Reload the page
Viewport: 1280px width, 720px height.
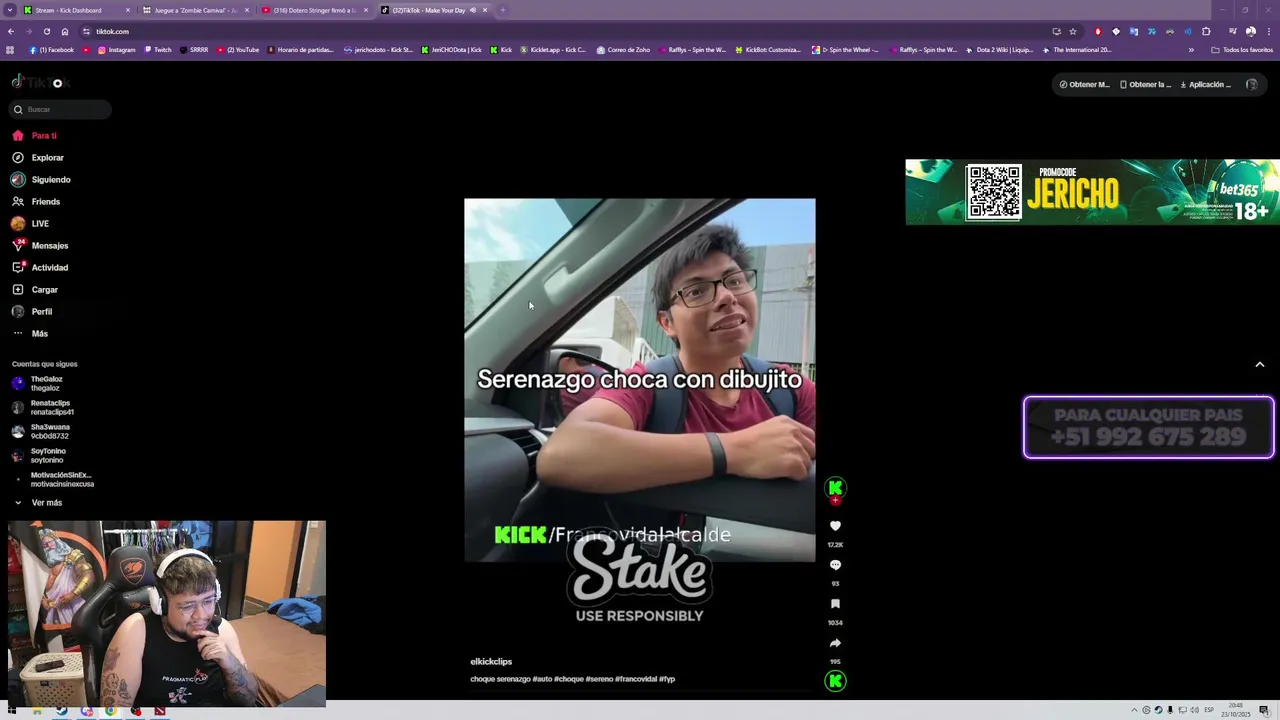[x=46, y=31]
